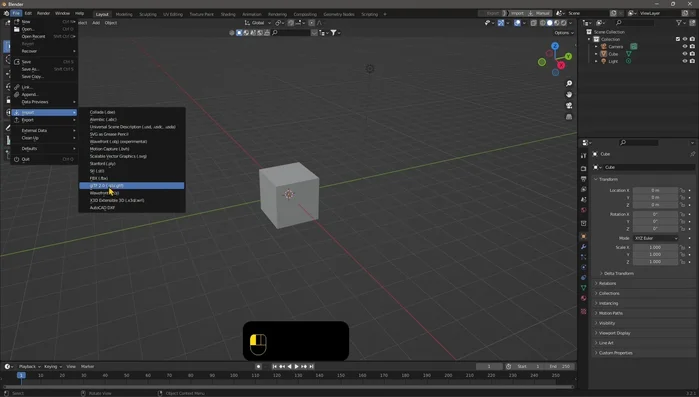
Task: Open the Modifier properties wrench icon
Action: point(584,246)
